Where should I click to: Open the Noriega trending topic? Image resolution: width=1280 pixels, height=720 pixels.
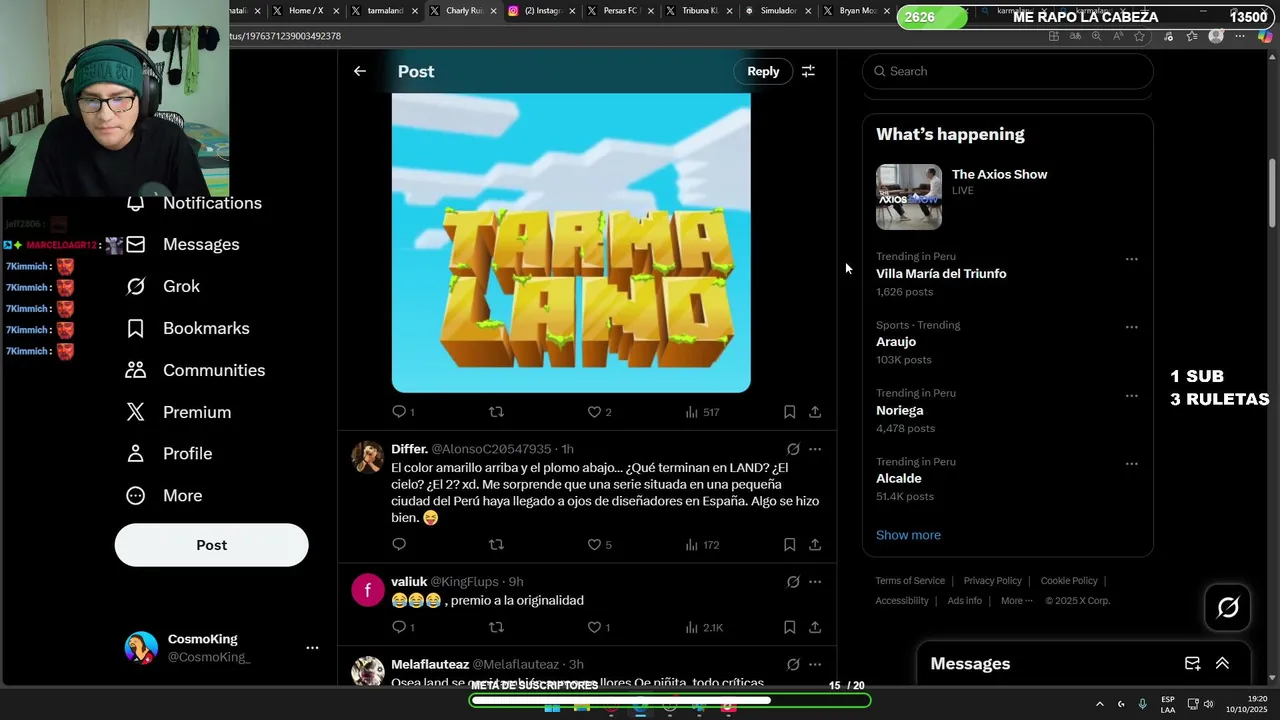(900, 411)
